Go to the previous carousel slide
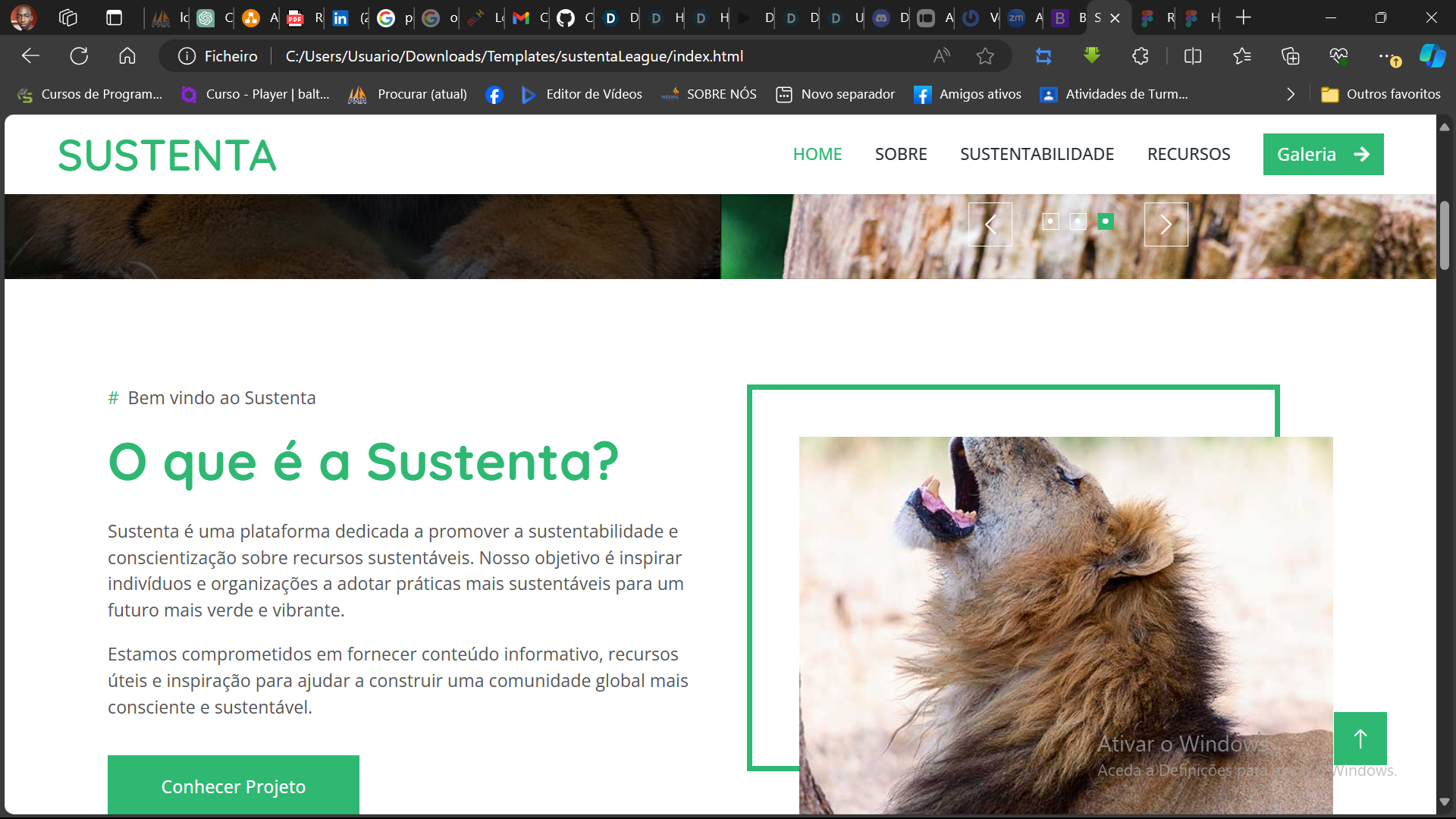Viewport: 1456px width, 819px height. (990, 224)
